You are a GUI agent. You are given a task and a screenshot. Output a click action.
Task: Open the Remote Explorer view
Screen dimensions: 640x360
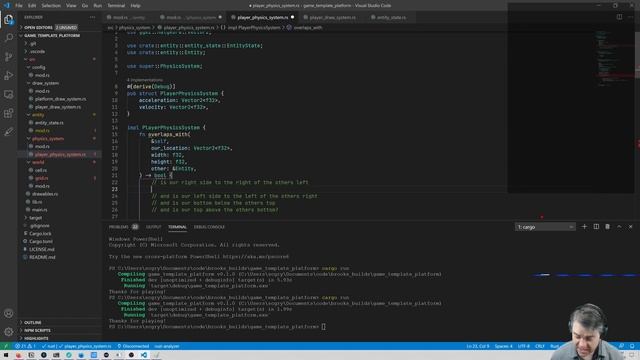[9, 94]
